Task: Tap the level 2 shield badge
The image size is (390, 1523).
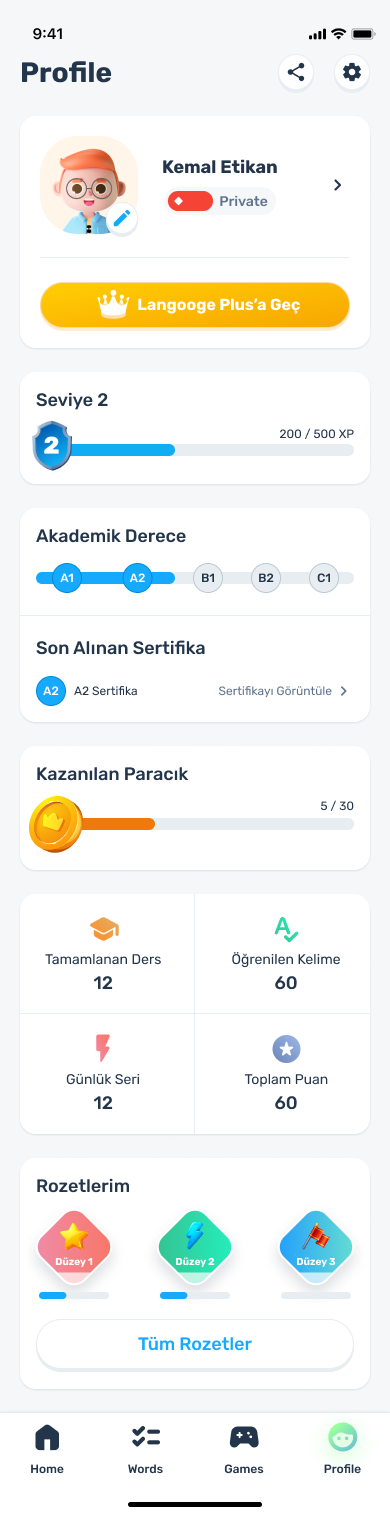Action: point(52,446)
